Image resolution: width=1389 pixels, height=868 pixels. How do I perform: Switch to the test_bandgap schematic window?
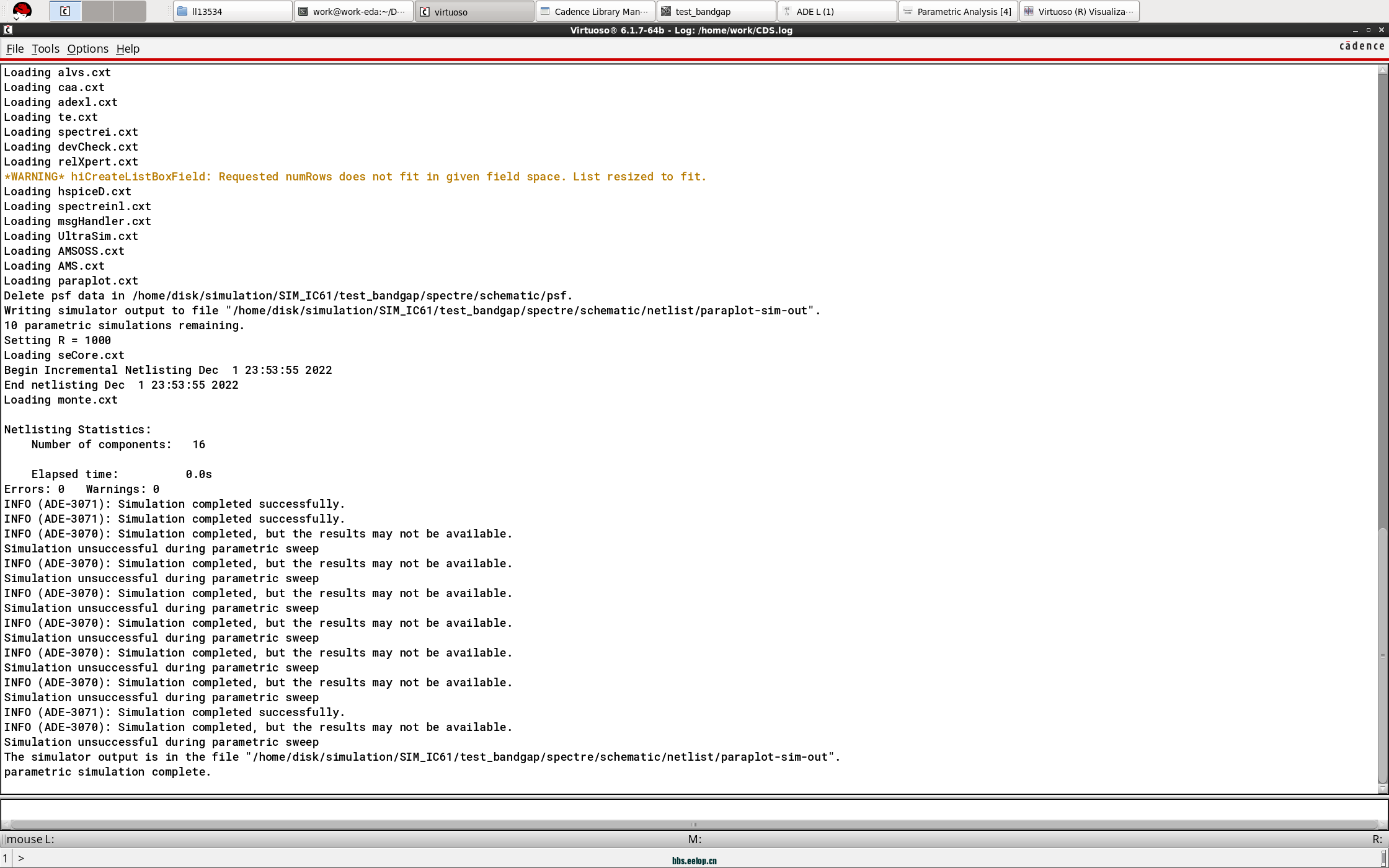click(x=716, y=11)
